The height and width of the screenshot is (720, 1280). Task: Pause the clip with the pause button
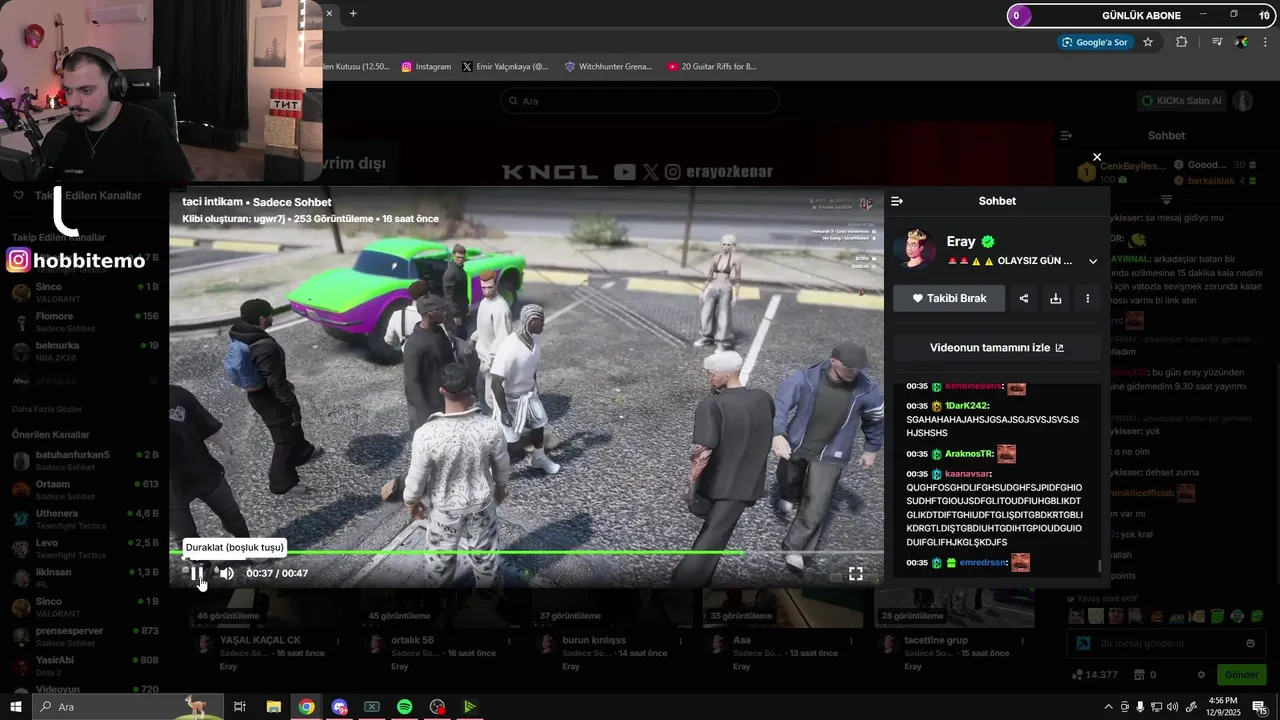(x=197, y=573)
